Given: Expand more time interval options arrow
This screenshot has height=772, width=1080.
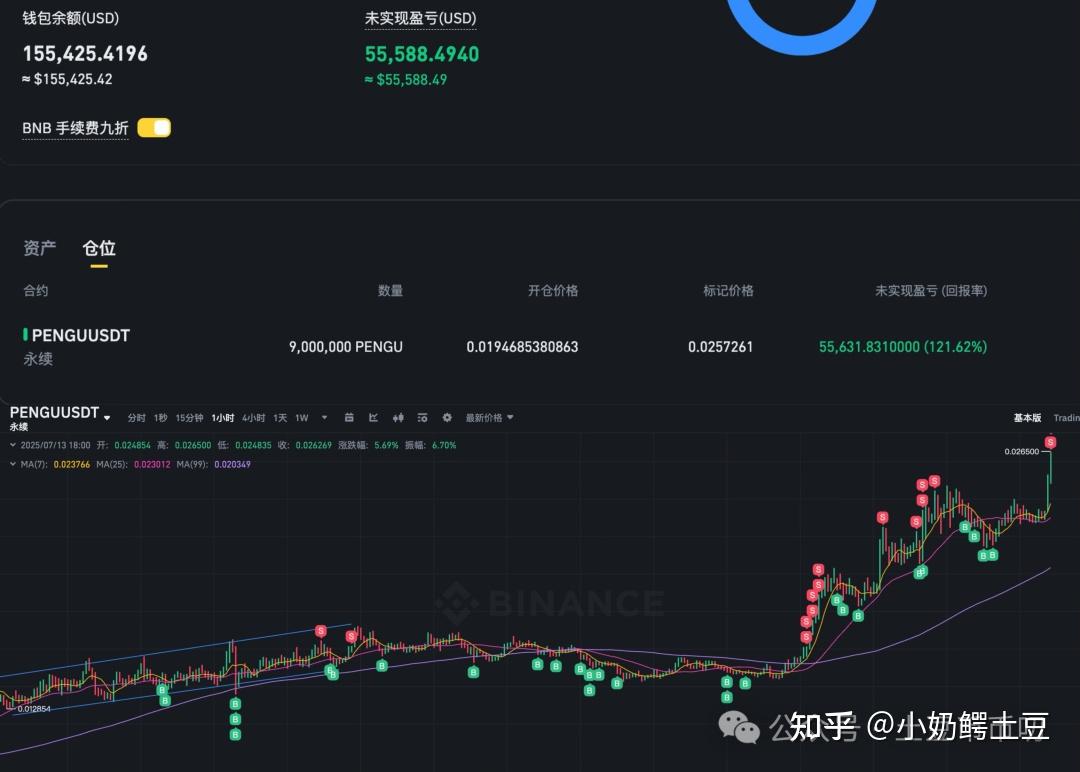Looking at the screenshot, I should tap(326, 418).
